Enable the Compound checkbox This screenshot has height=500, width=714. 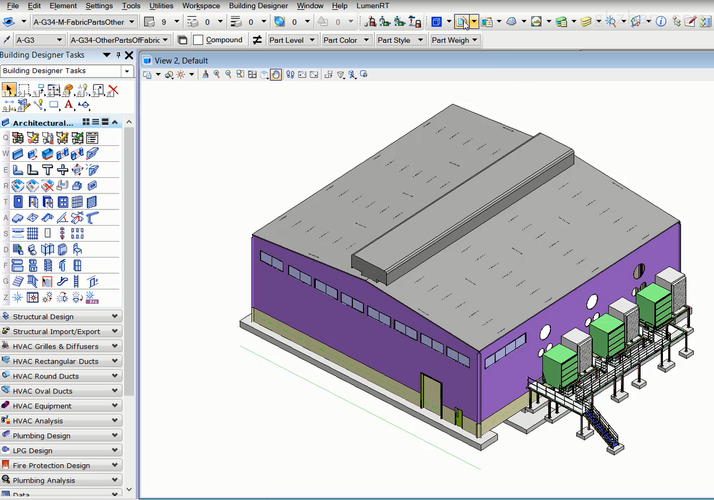point(198,40)
